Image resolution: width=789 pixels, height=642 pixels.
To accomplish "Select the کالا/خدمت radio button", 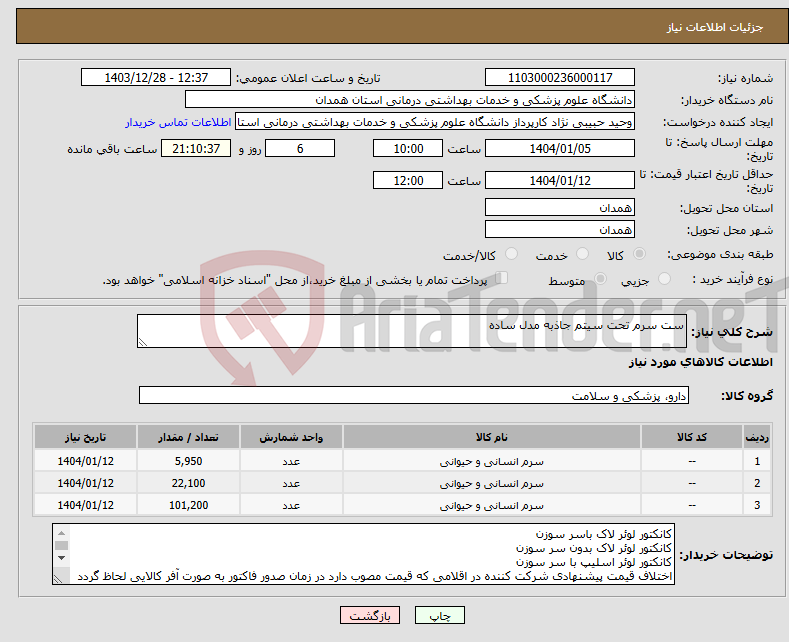I will pyautogui.click(x=511, y=254).
